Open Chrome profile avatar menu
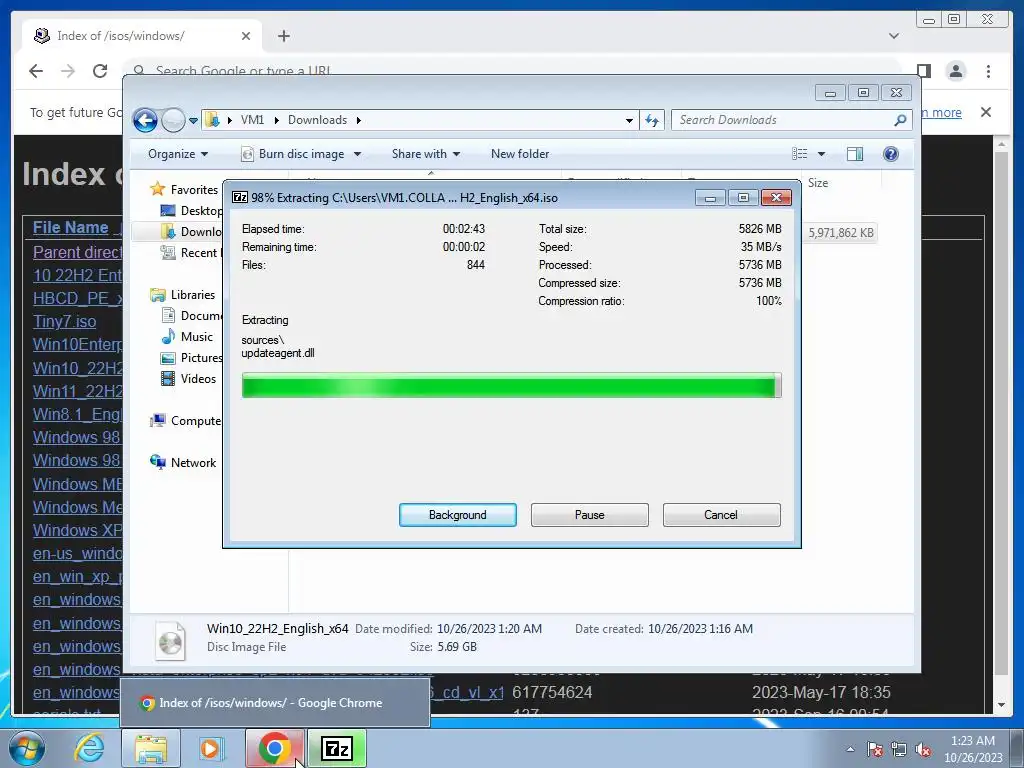The width and height of the screenshot is (1024, 768). [x=956, y=71]
